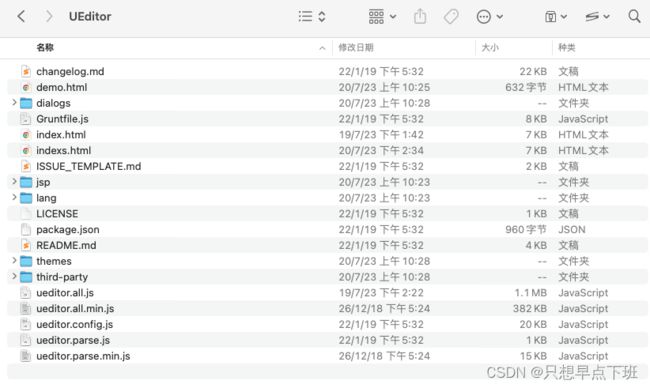
Task: Open the group-by grid dropdown
Action: click(382, 17)
